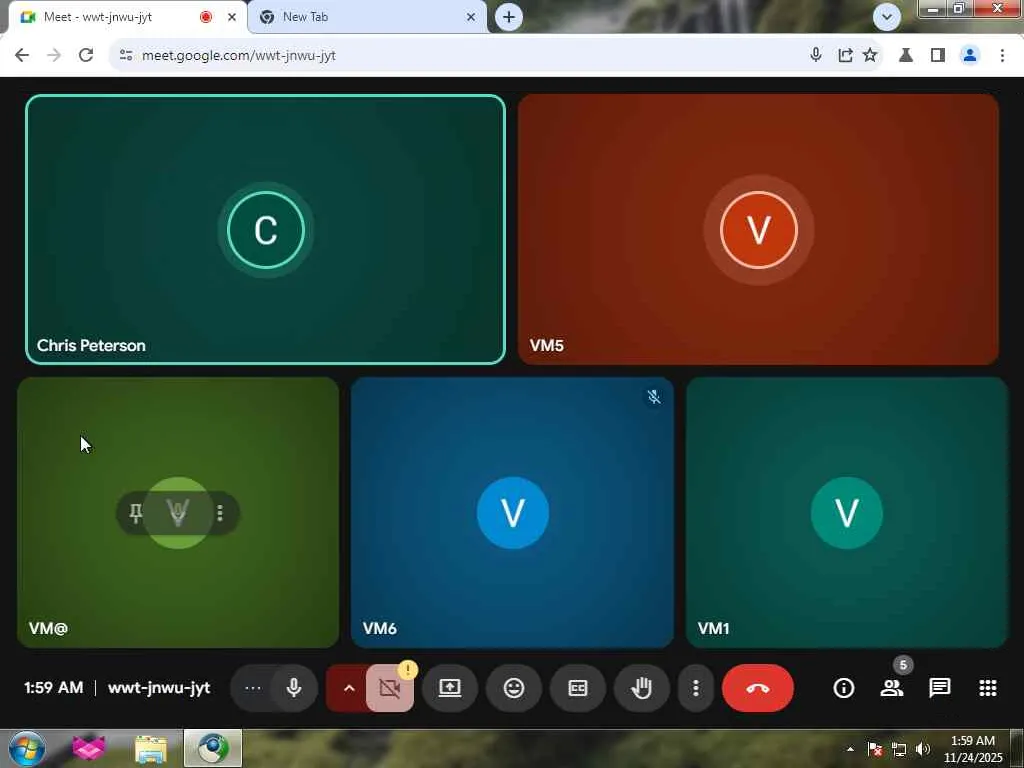Toggle closed captions CC button

point(578,688)
